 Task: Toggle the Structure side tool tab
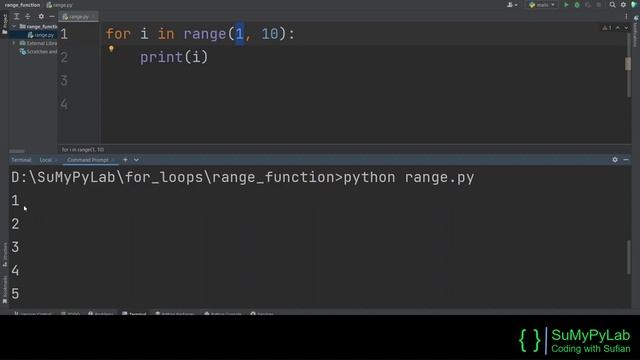[x=4, y=254]
